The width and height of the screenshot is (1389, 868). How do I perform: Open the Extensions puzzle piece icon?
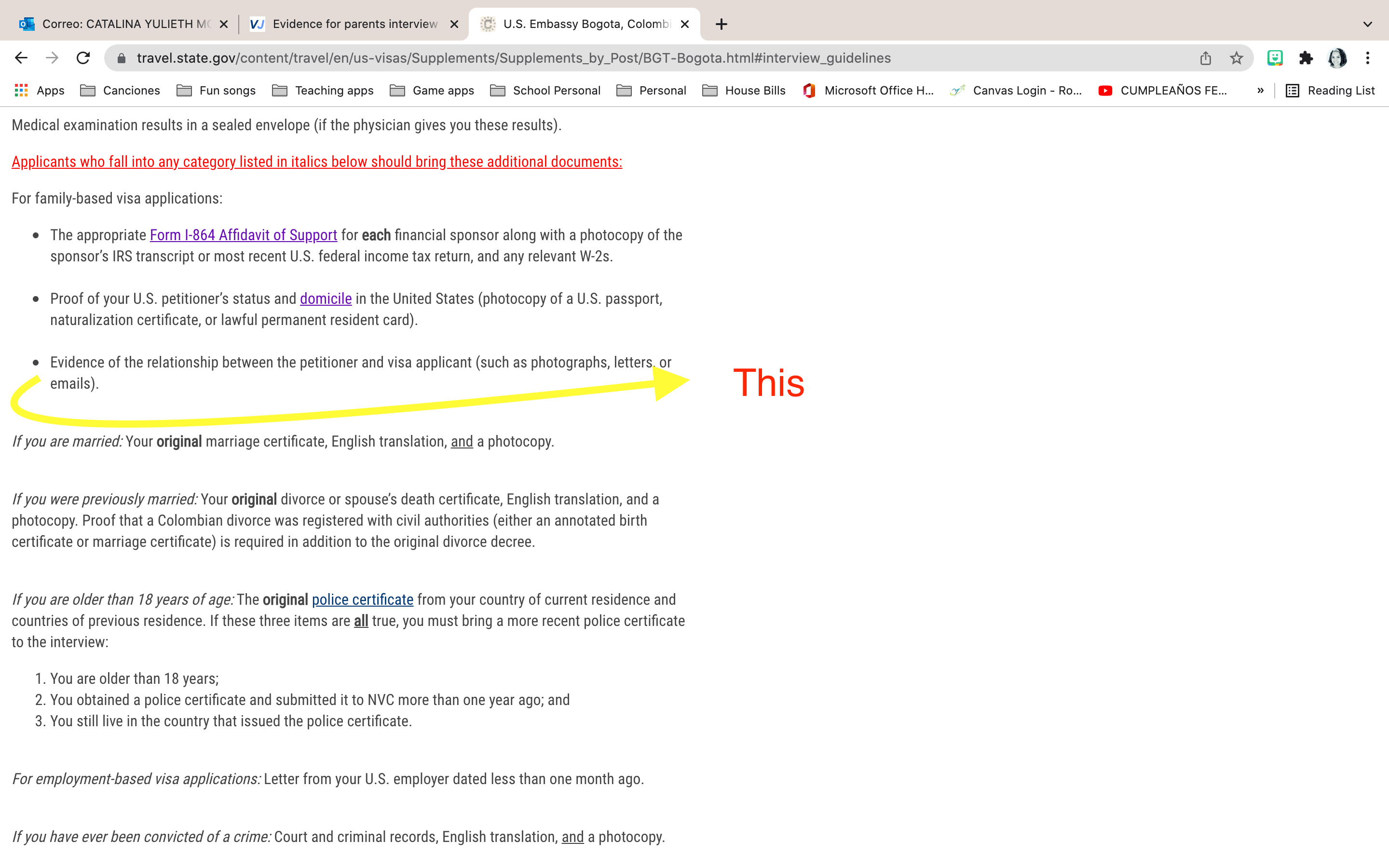1306,58
